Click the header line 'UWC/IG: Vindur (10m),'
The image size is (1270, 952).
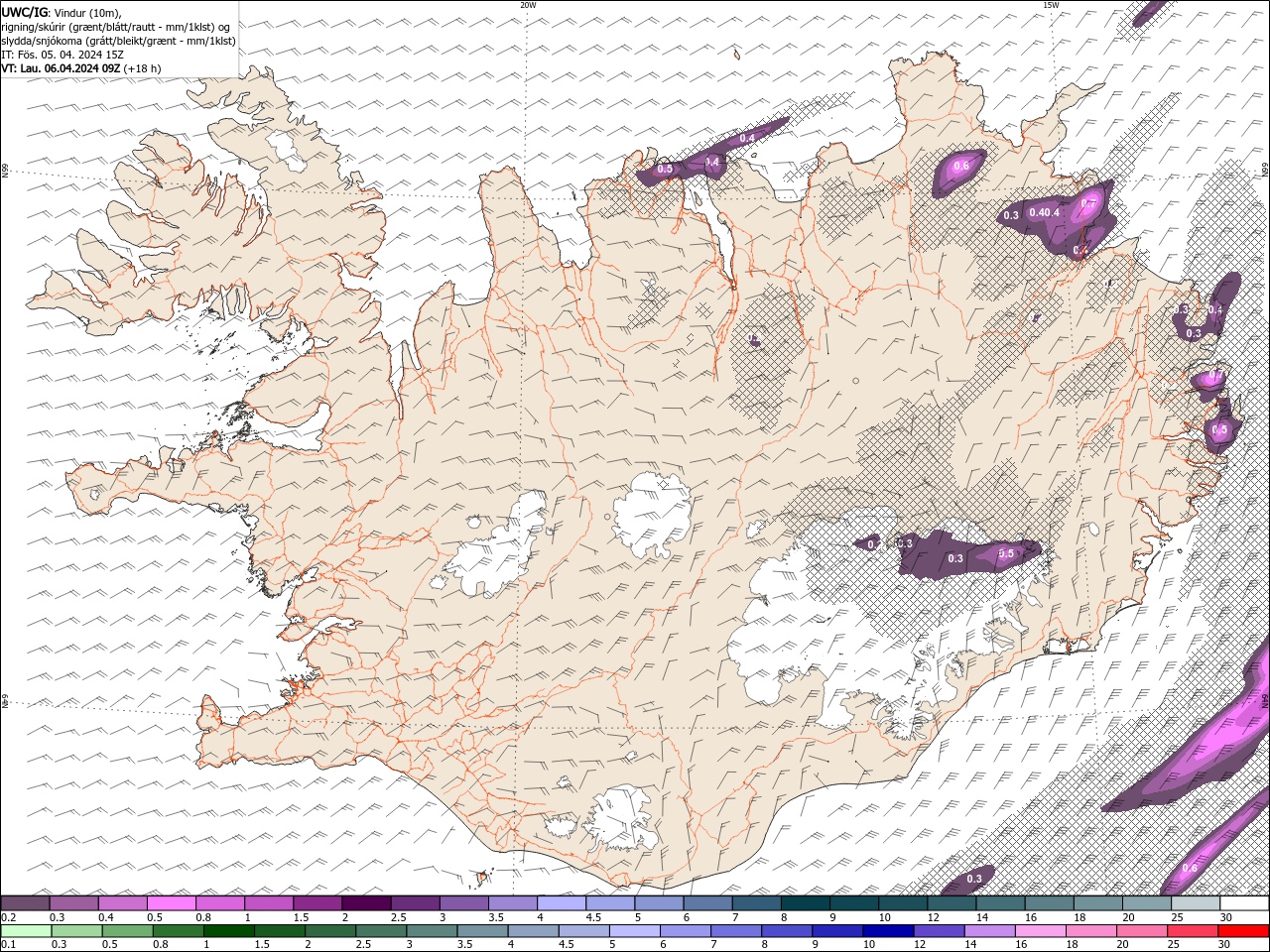coord(62,12)
